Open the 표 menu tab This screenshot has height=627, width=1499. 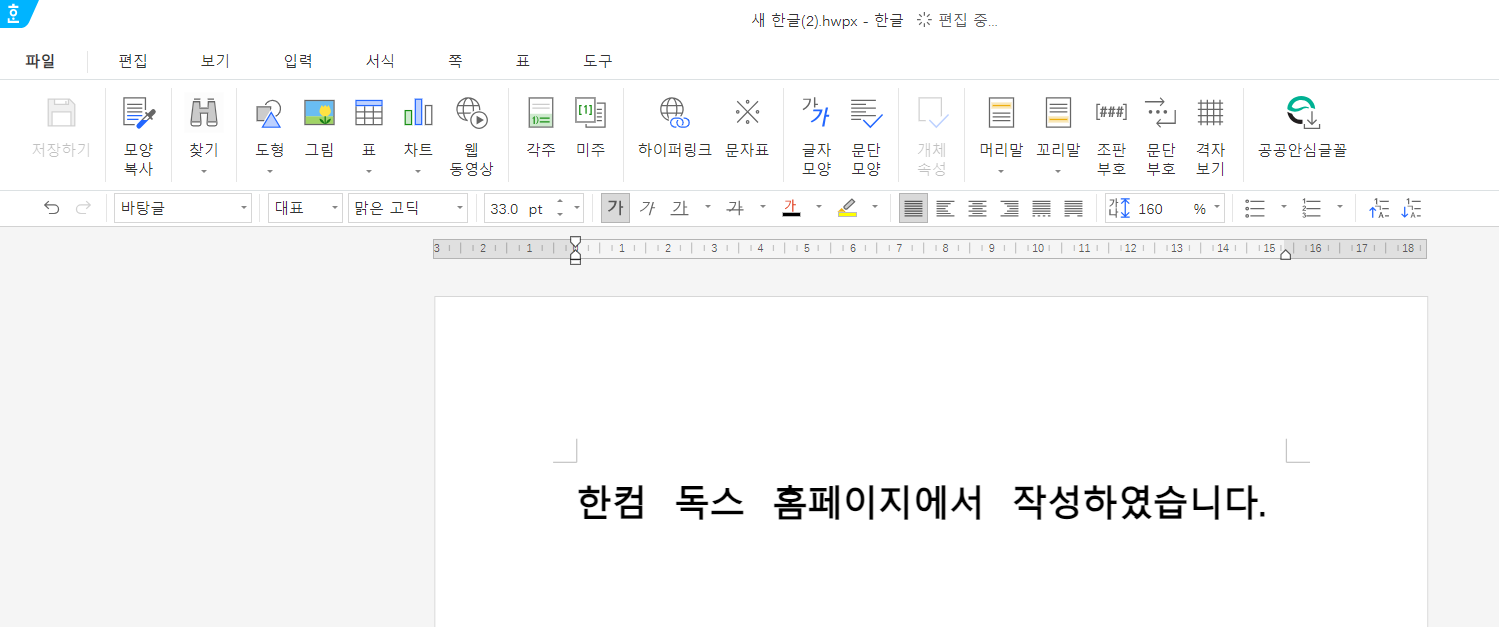click(x=522, y=61)
